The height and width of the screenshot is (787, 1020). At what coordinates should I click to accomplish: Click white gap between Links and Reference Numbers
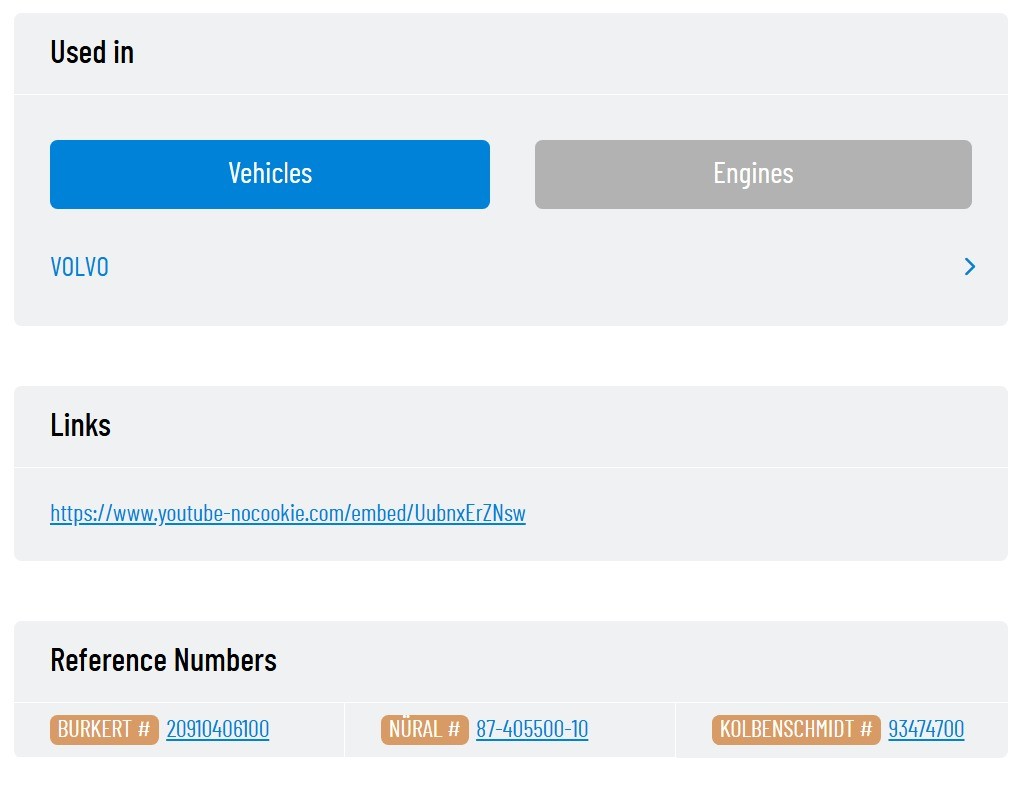click(x=510, y=591)
